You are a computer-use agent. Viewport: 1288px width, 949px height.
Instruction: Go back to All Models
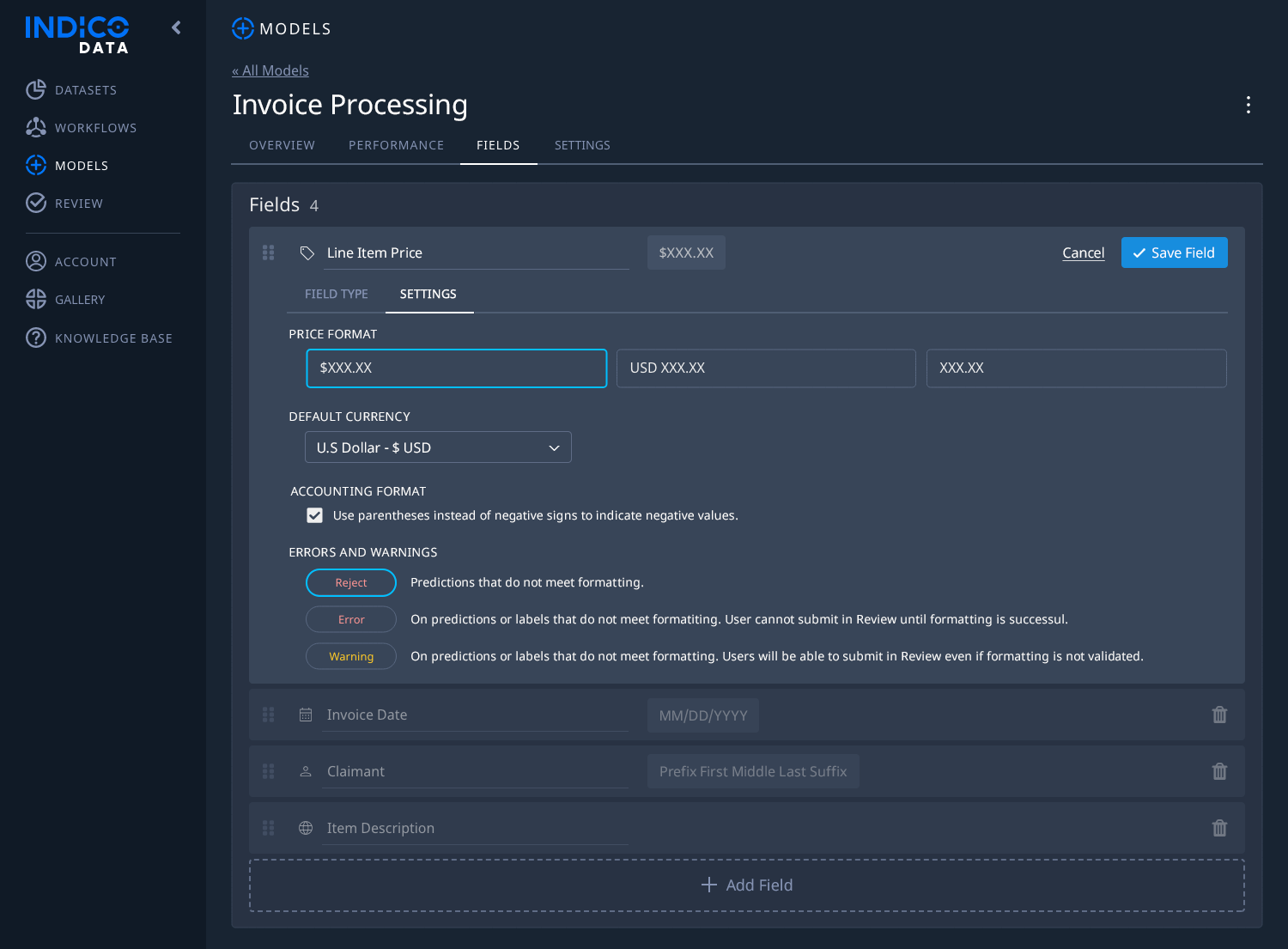(x=270, y=70)
